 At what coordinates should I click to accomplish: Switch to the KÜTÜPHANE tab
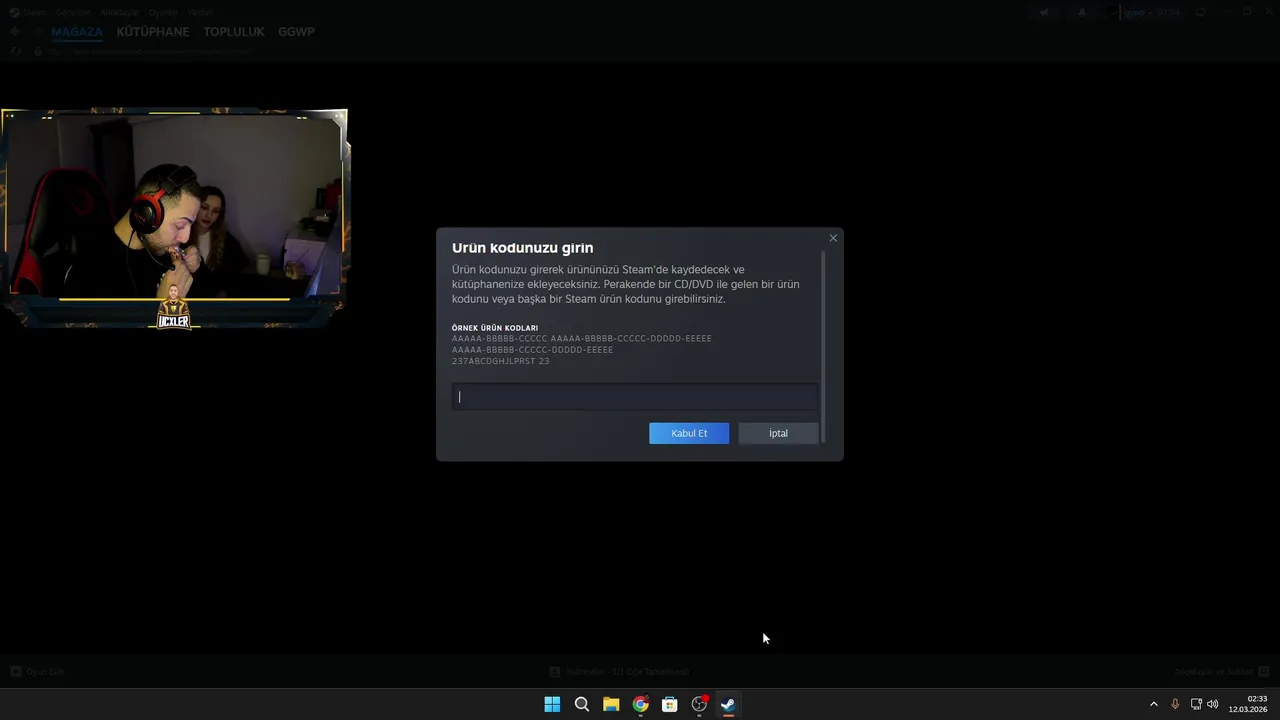[153, 32]
